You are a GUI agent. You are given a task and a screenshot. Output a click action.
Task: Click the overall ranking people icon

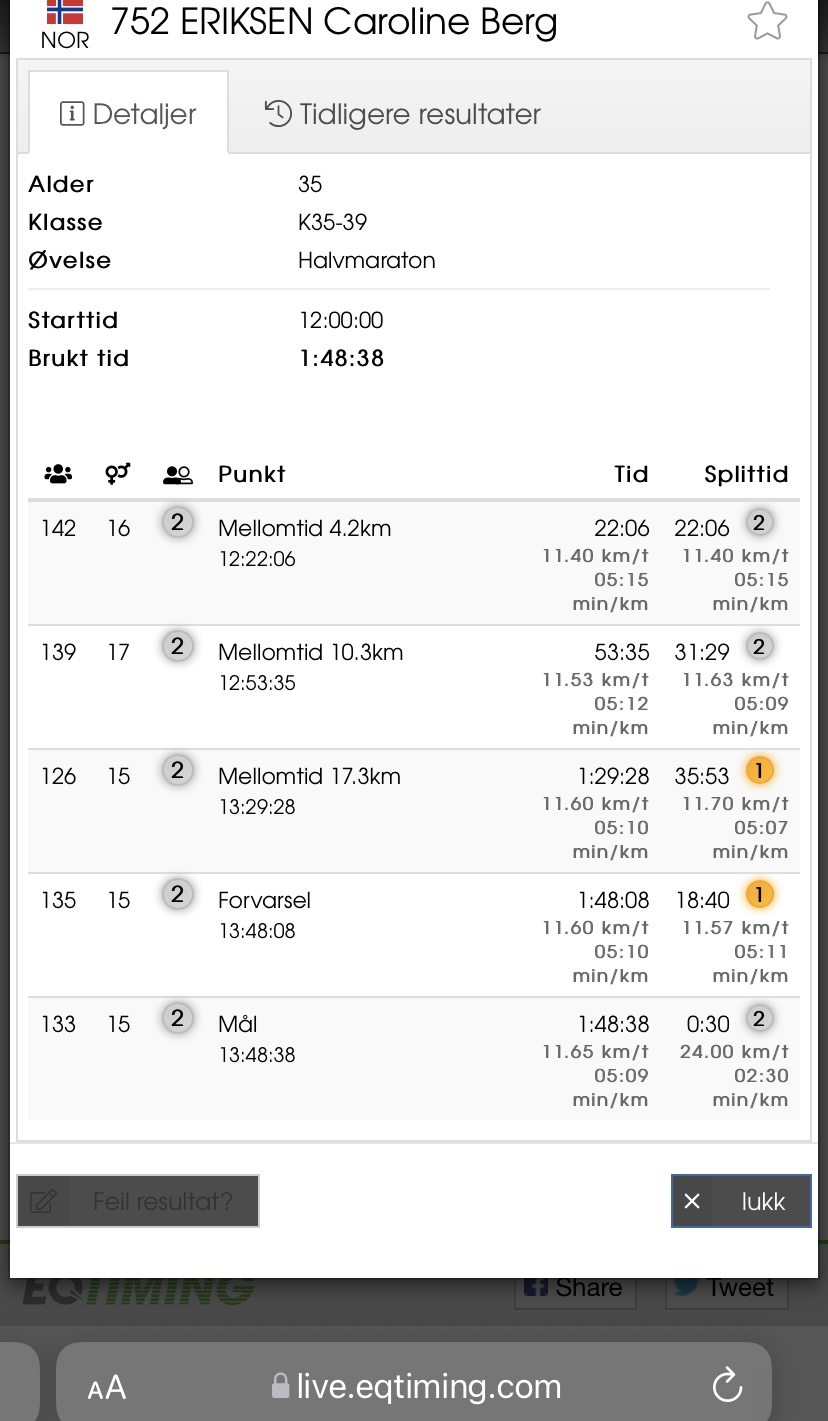coord(58,474)
